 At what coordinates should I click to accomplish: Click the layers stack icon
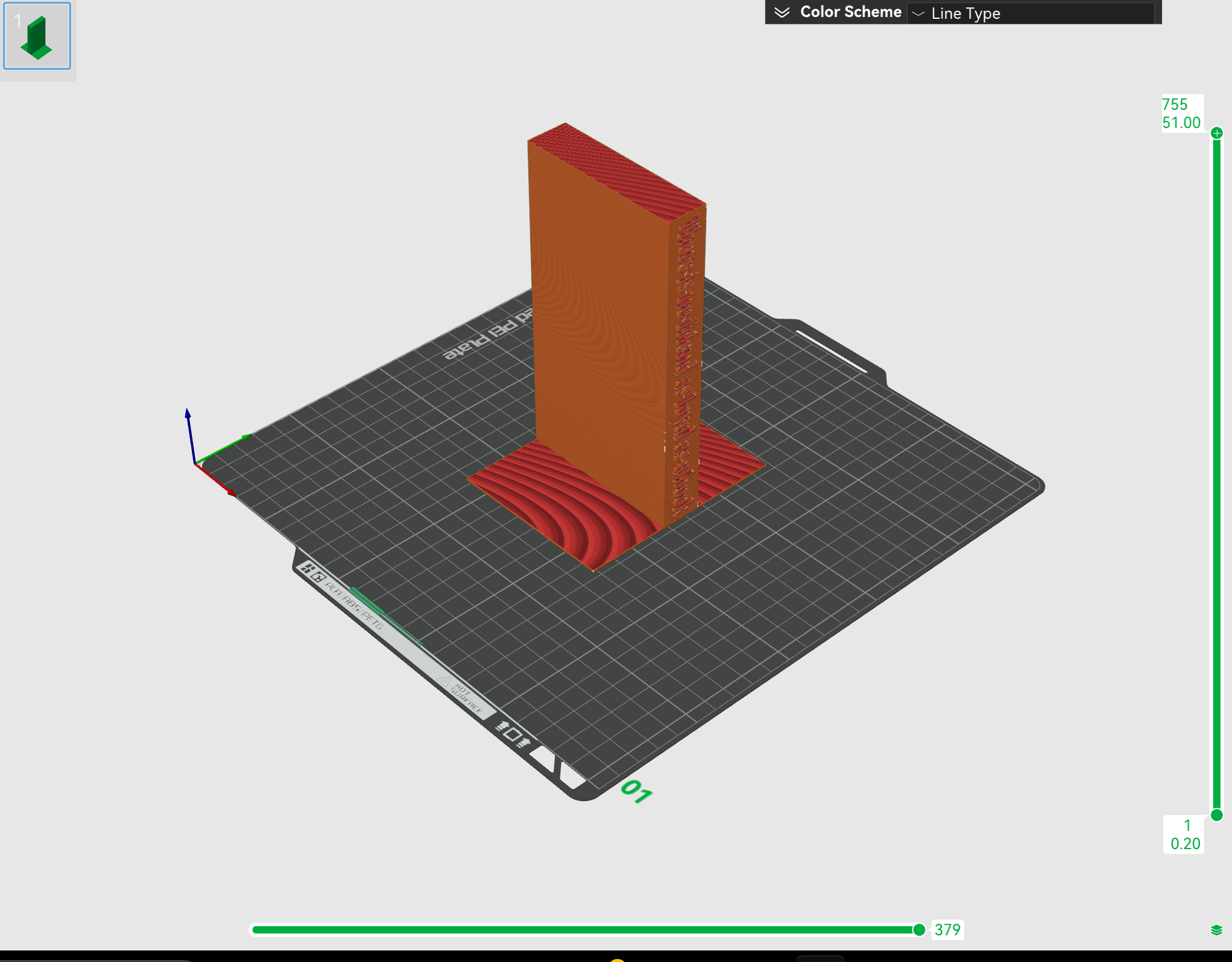1216,930
